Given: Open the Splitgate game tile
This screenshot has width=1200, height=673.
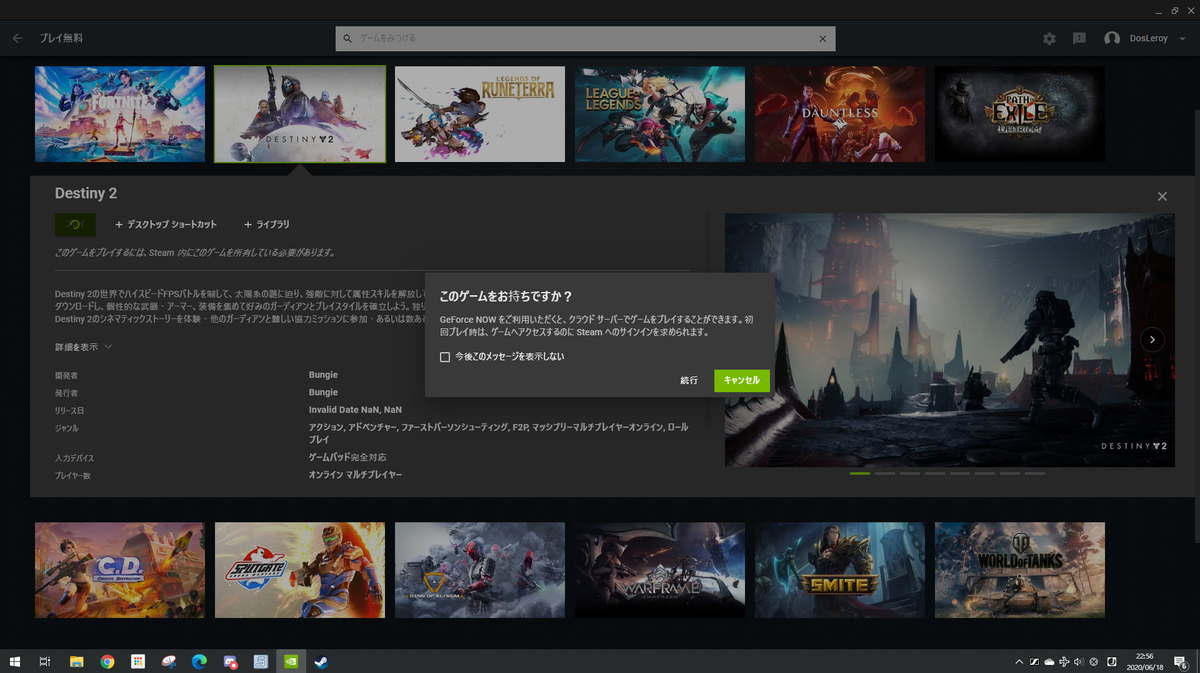Looking at the screenshot, I should click(x=300, y=570).
